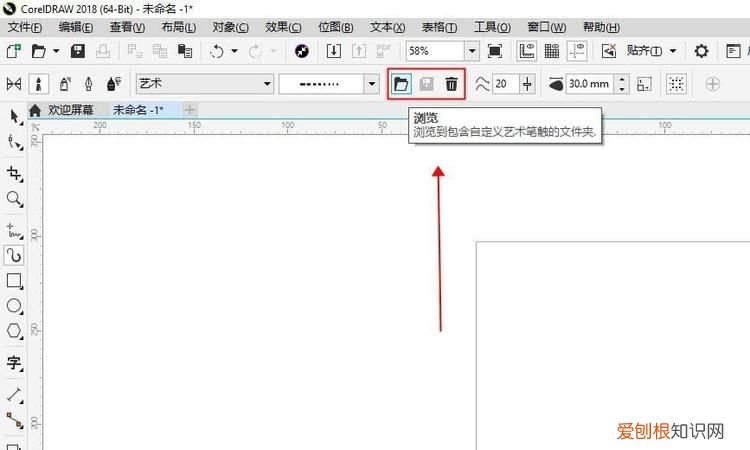Select the Freehand curve tool
The height and width of the screenshot is (450, 750).
point(14,230)
